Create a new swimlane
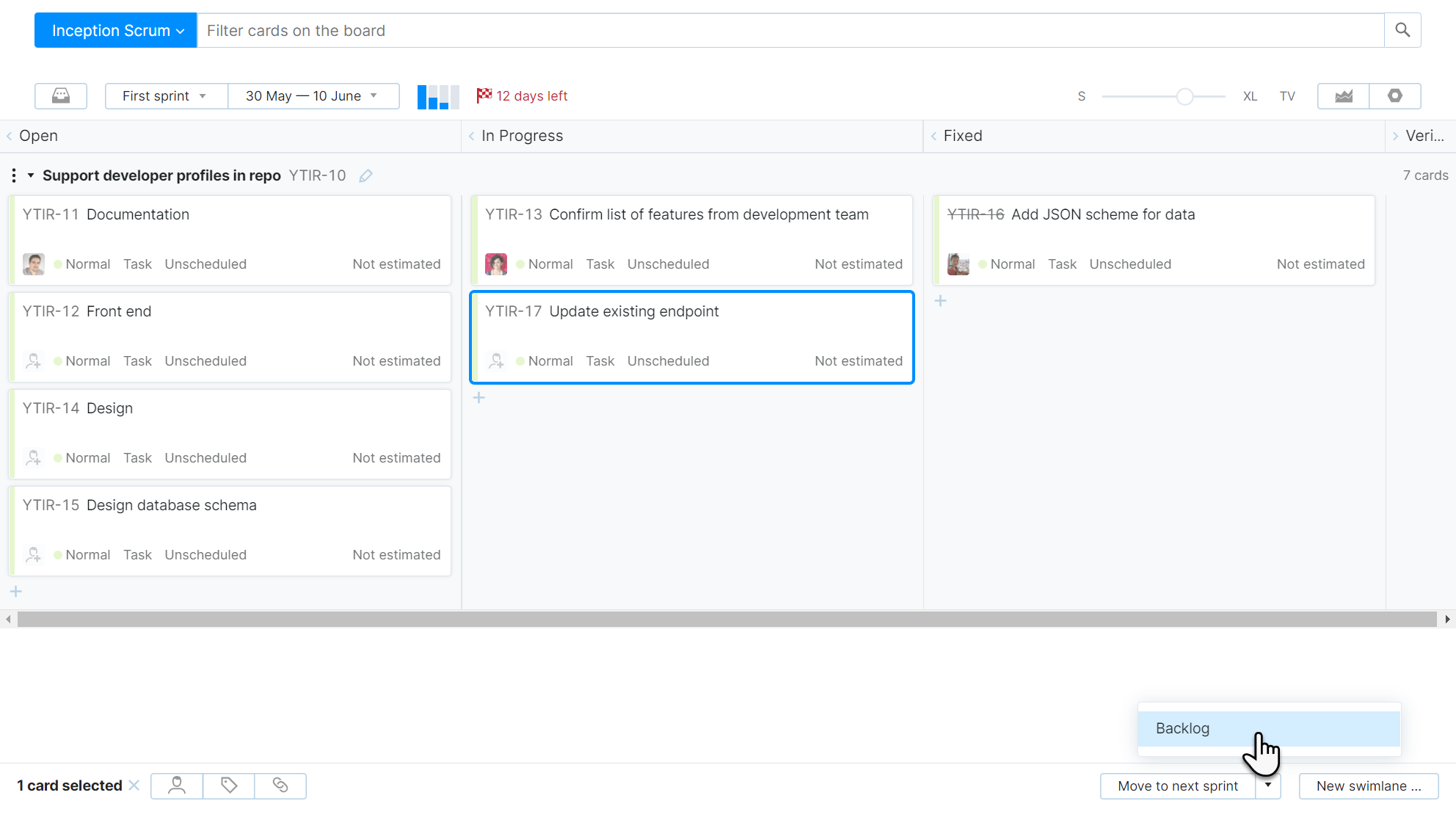Image resolution: width=1456 pixels, height=820 pixels. [1368, 785]
